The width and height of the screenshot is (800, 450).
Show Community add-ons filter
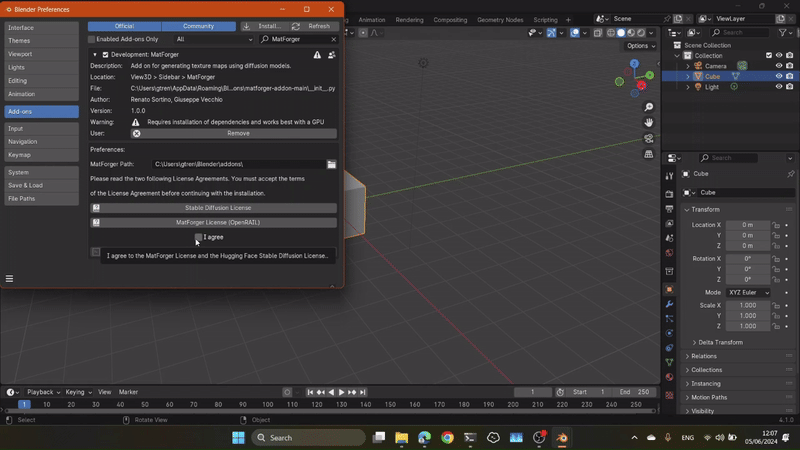[198, 26]
